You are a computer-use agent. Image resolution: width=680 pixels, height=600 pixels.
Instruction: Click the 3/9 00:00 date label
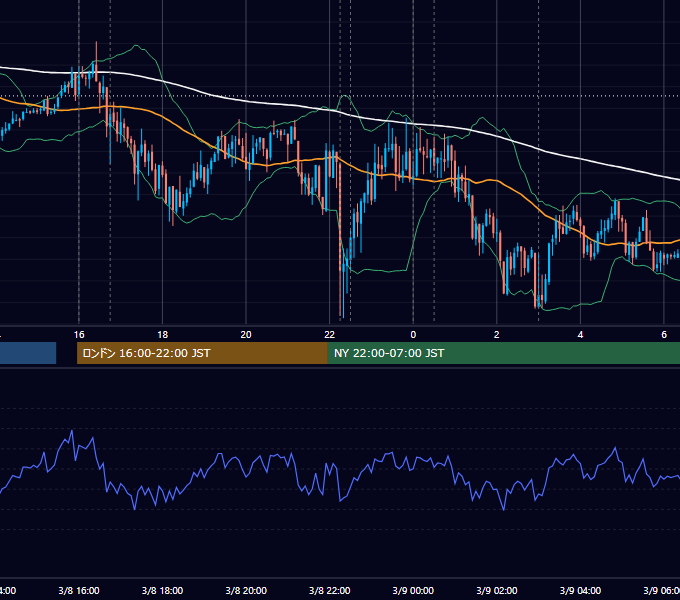click(413, 590)
